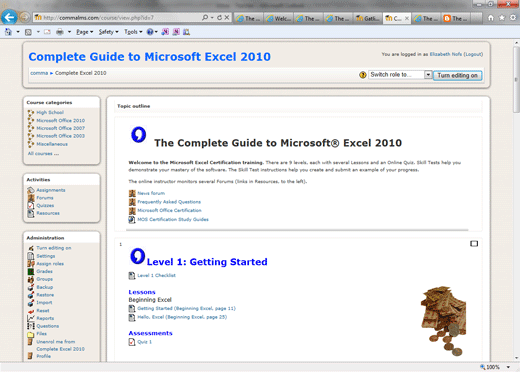The height and width of the screenshot is (372, 520).
Task: Open Frequently Asked Questions forum
Action: coord(169,202)
